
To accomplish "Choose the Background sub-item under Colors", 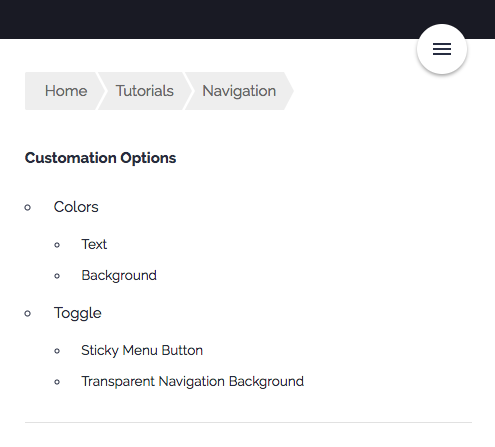I will 119,276.
